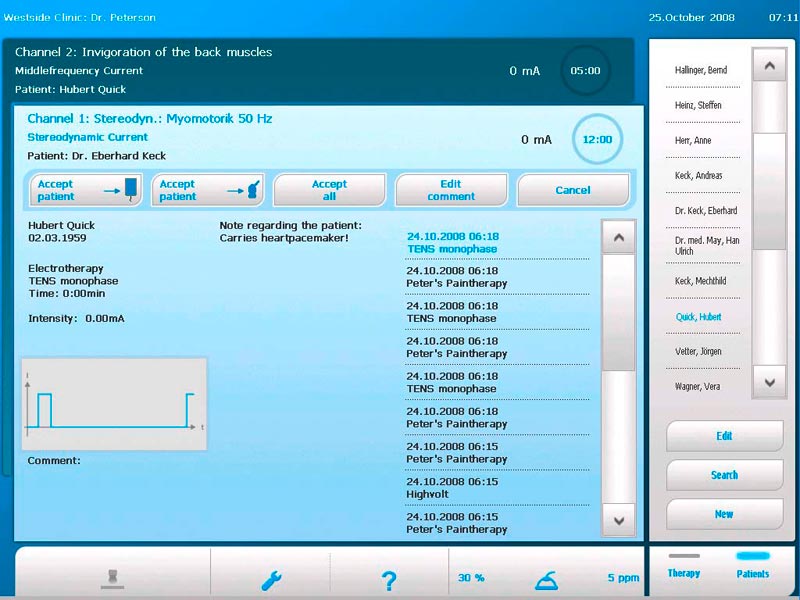This screenshot has width=800, height=600.
Task: Click Westside Clinic: Dr. Peterson header
Action: 80,17
